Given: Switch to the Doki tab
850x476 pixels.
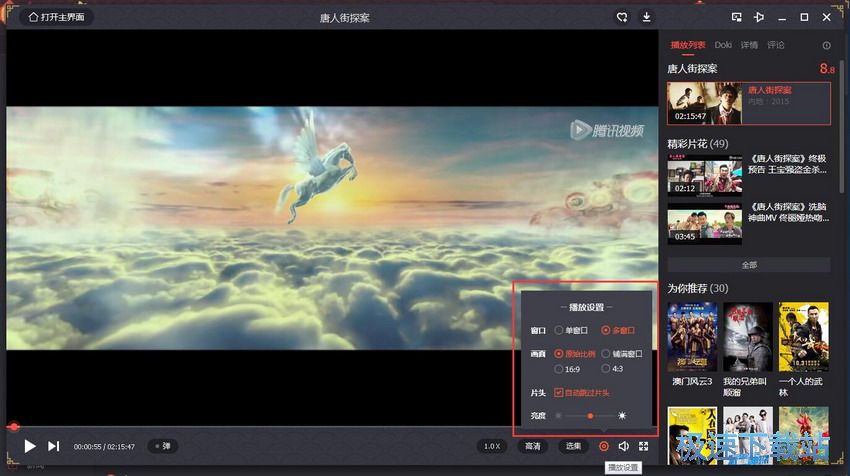Looking at the screenshot, I should (723, 45).
